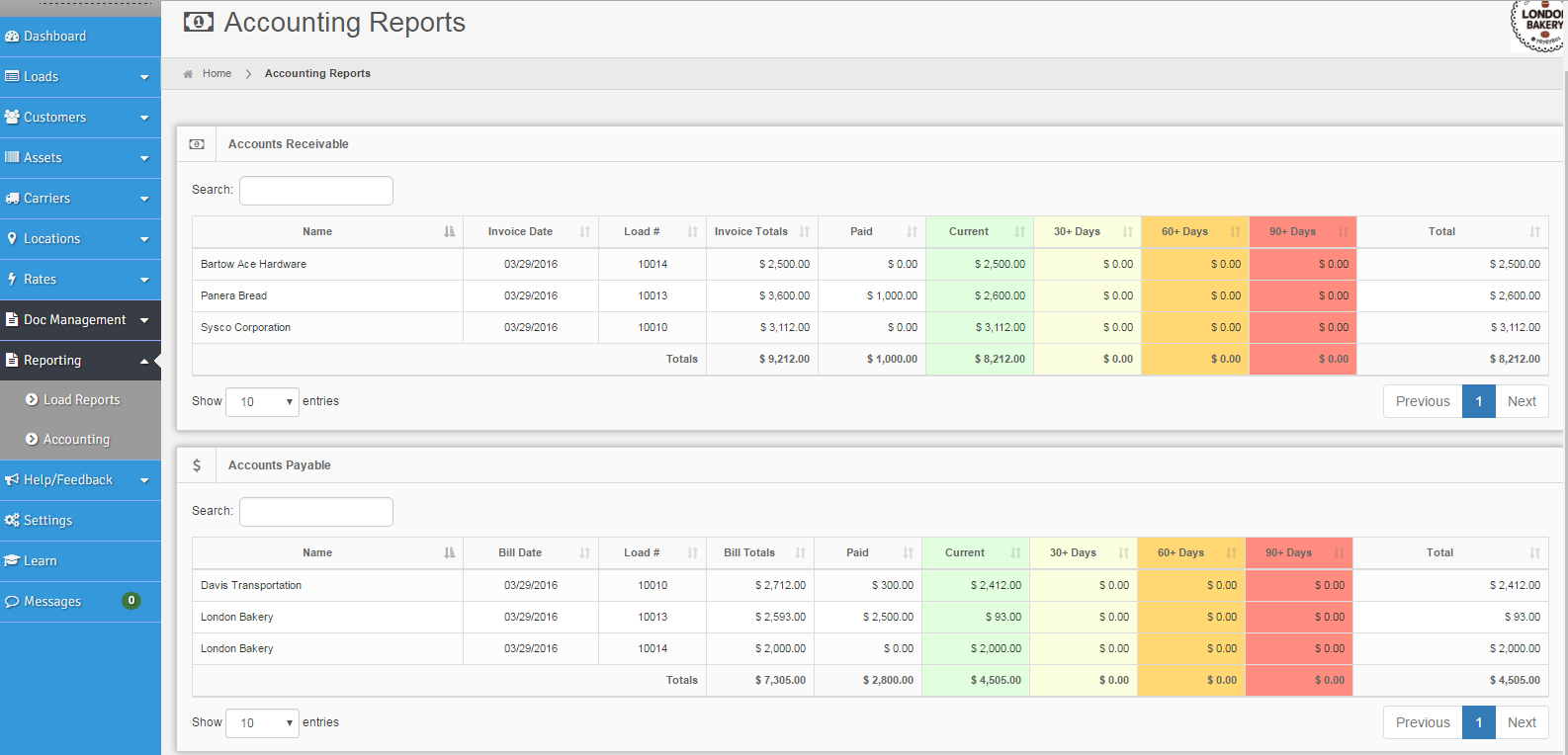Select the Accounting submenu item
This screenshot has height=755, width=1568.
(76, 440)
